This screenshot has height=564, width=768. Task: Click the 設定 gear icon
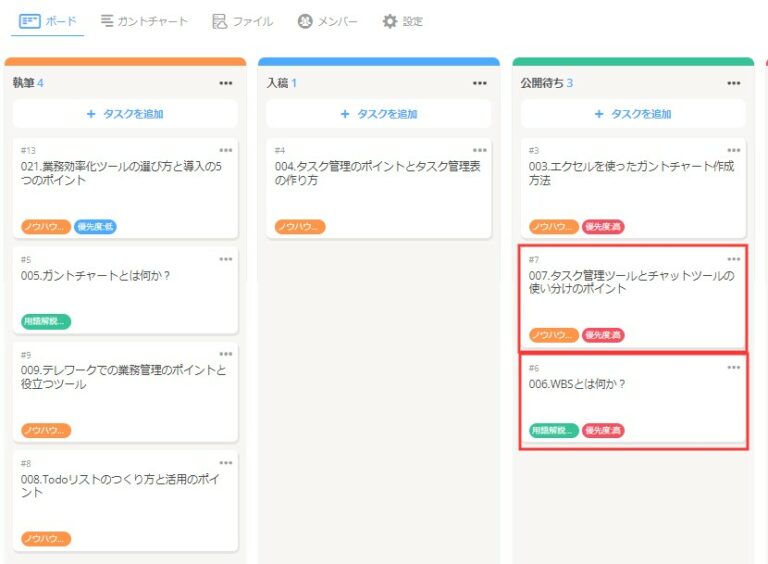pyautogui.click(x=390, y=21)
